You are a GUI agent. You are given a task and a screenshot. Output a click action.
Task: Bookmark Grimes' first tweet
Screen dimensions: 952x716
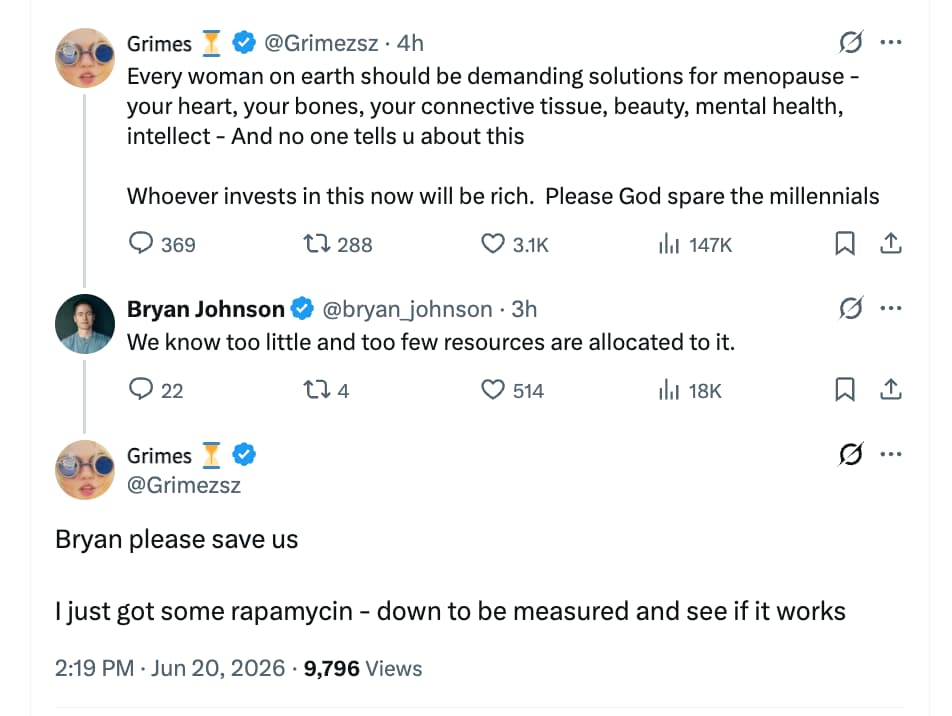(845, 244)
